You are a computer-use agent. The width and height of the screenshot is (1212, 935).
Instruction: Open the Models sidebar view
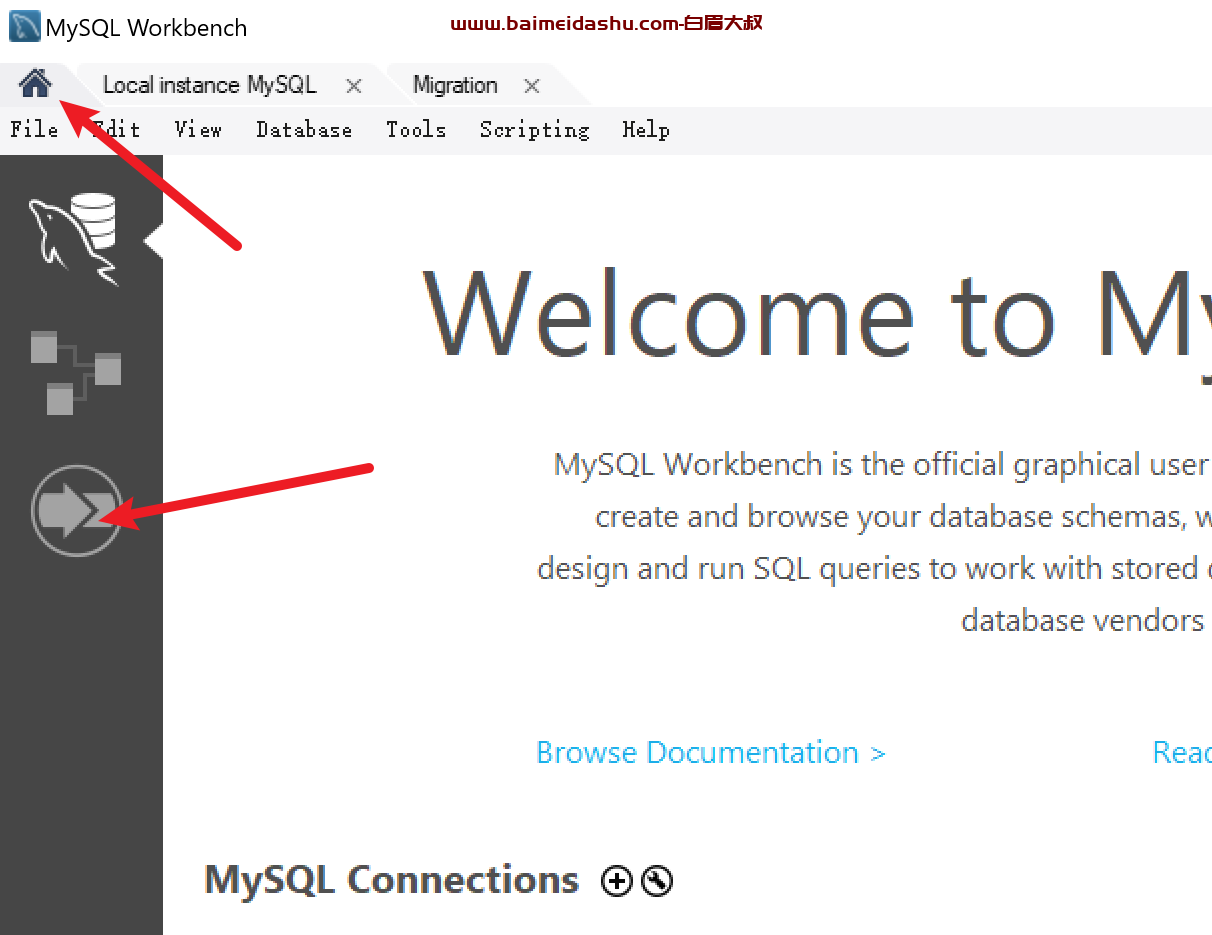coord(76,374)
